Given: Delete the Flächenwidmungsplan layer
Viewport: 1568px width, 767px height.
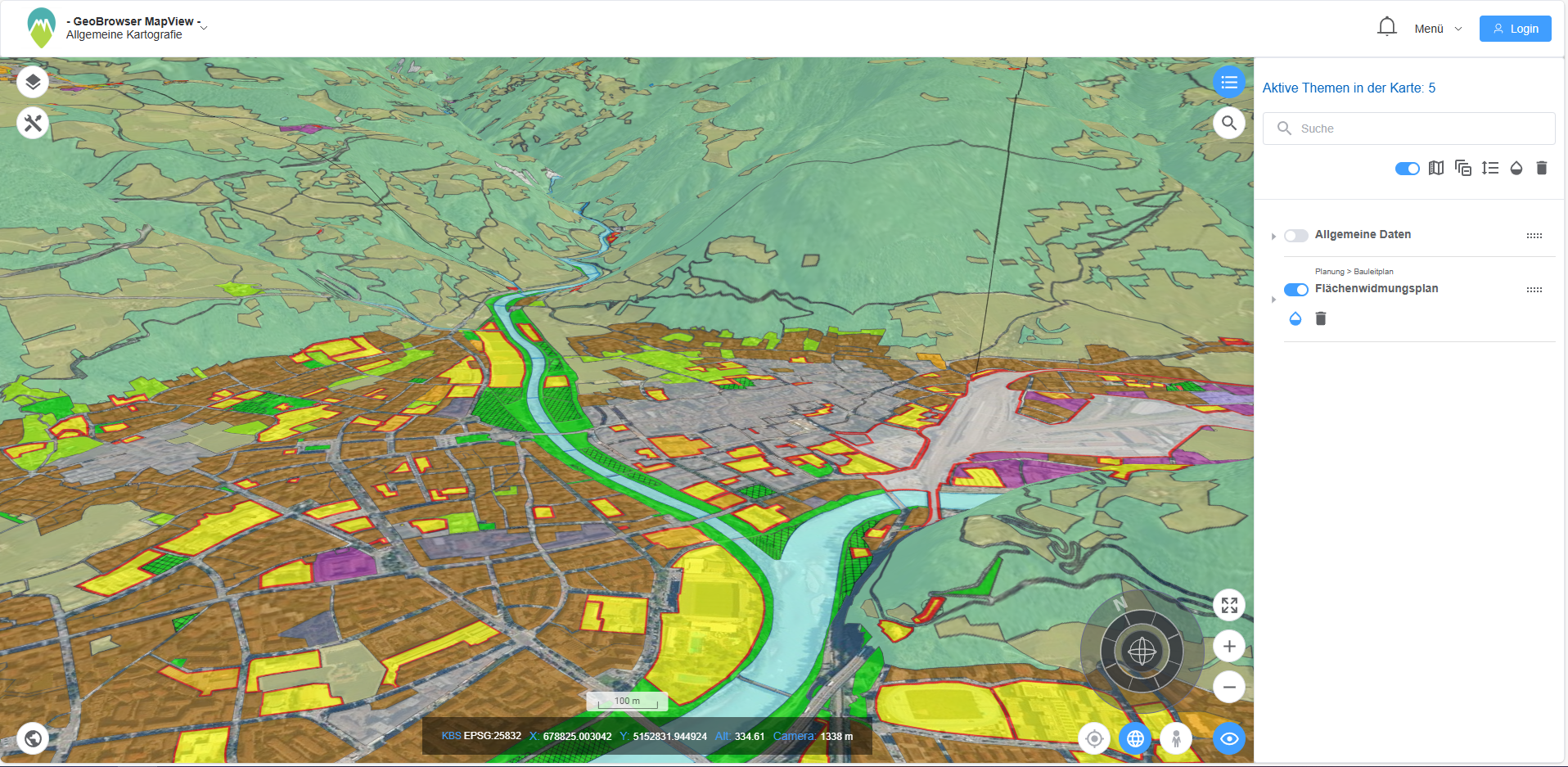Looking at the screenshot, I should coord(1320,318).
